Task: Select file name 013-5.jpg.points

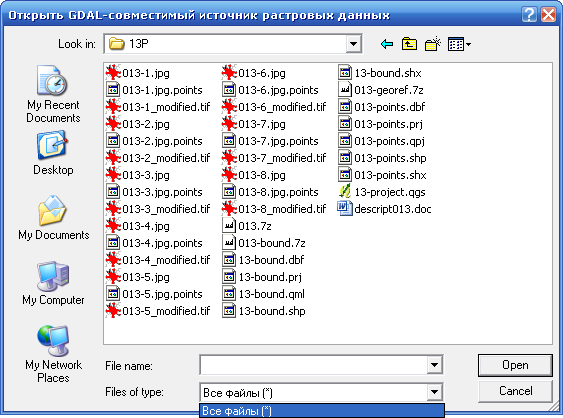Action: (162, 294)
